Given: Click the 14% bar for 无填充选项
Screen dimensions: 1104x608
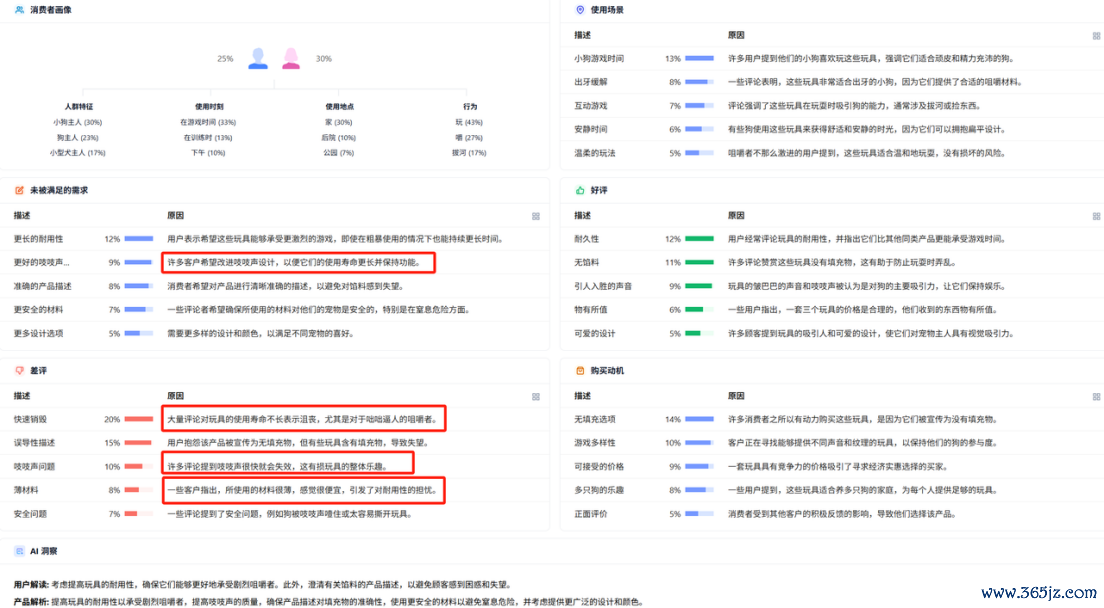Looking at the screenshot, I should [699, 419].
